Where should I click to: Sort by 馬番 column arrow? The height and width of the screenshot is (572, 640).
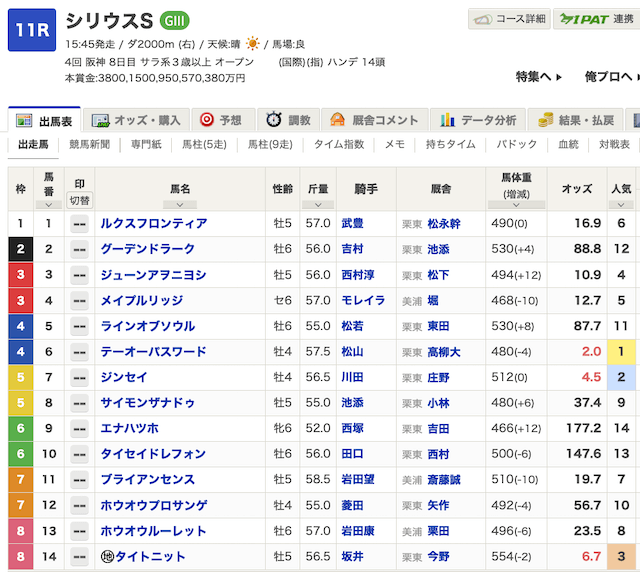click(48, 204)
